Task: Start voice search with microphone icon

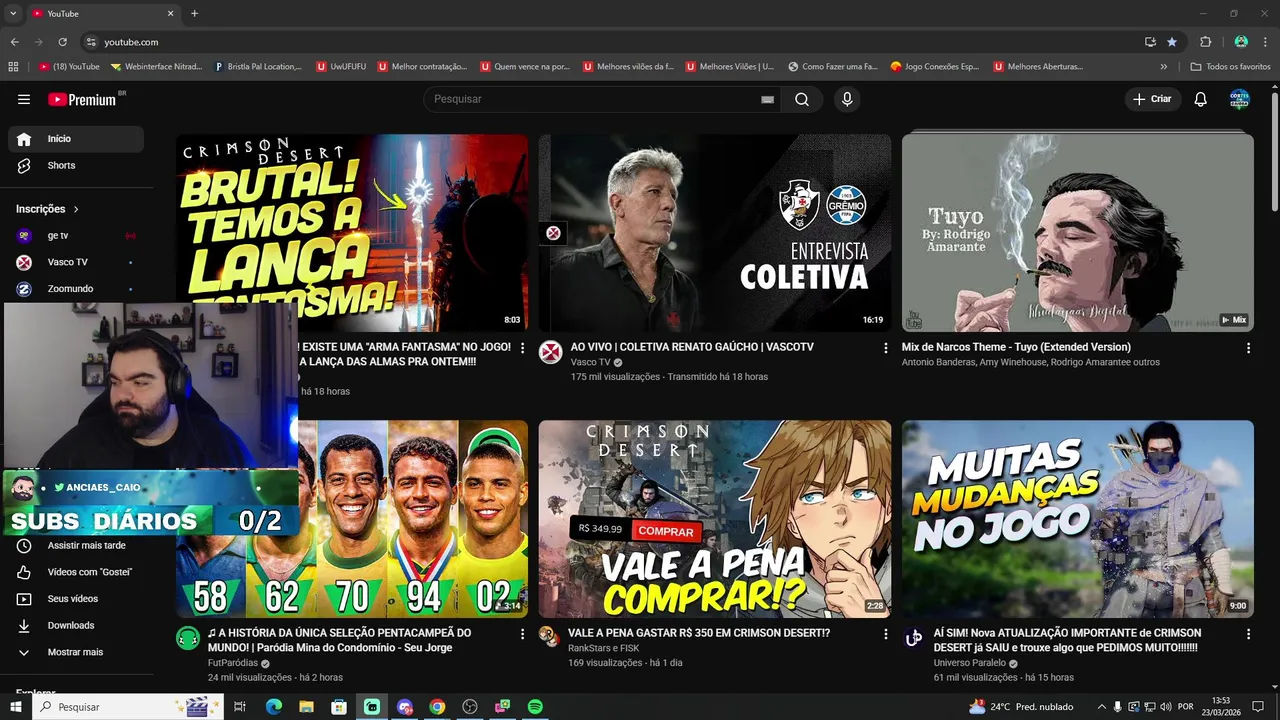Action: pyautogui.click(x=847, y=99)
